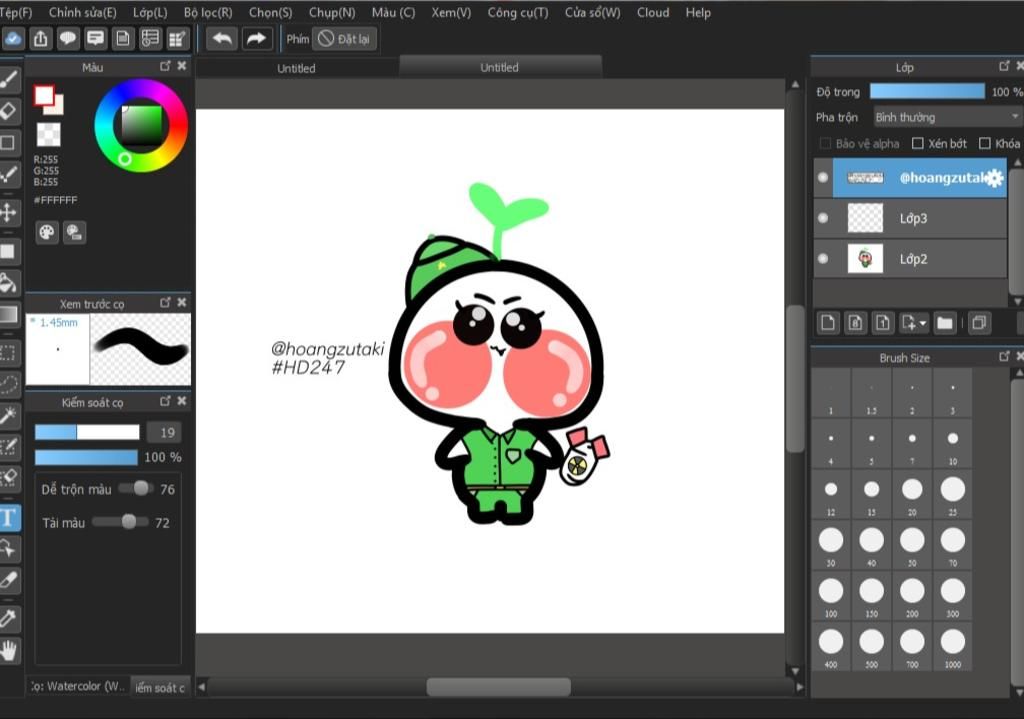Check the Bảo vệ alpha checkbox
The height and width of the screenshot is (719, 1024).
[825, 143]
